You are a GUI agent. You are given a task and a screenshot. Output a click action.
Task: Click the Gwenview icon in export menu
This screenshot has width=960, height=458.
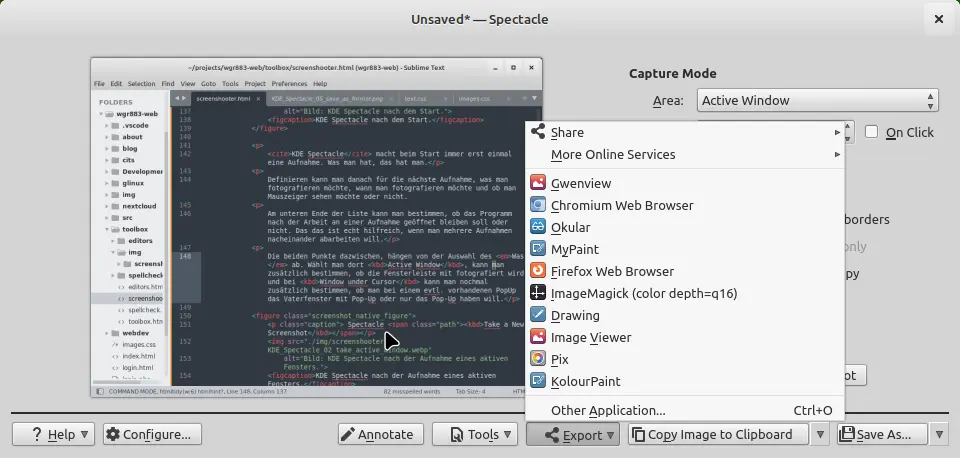[538, 184]
